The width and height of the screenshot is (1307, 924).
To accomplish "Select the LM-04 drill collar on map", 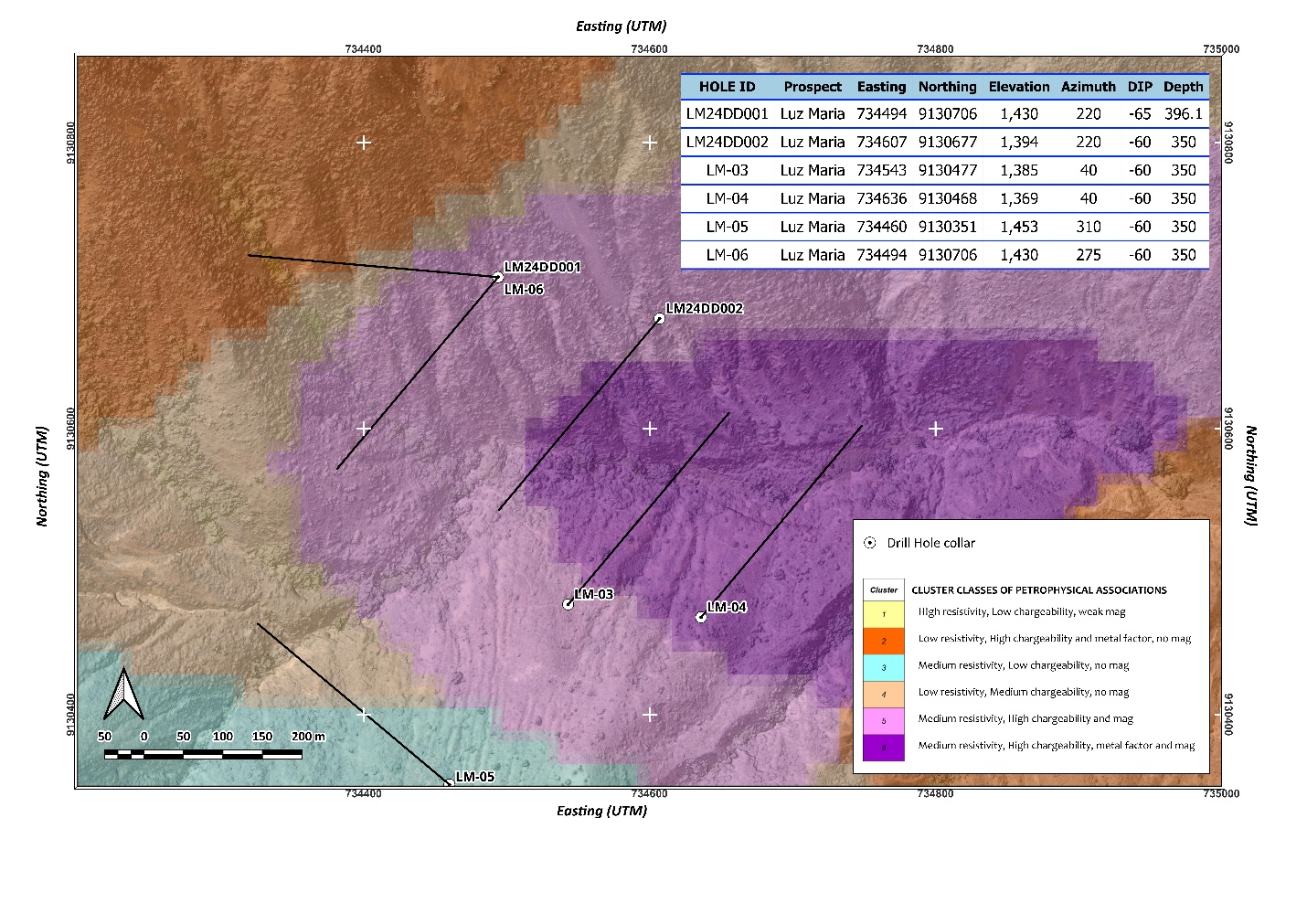I will [701, 617].
